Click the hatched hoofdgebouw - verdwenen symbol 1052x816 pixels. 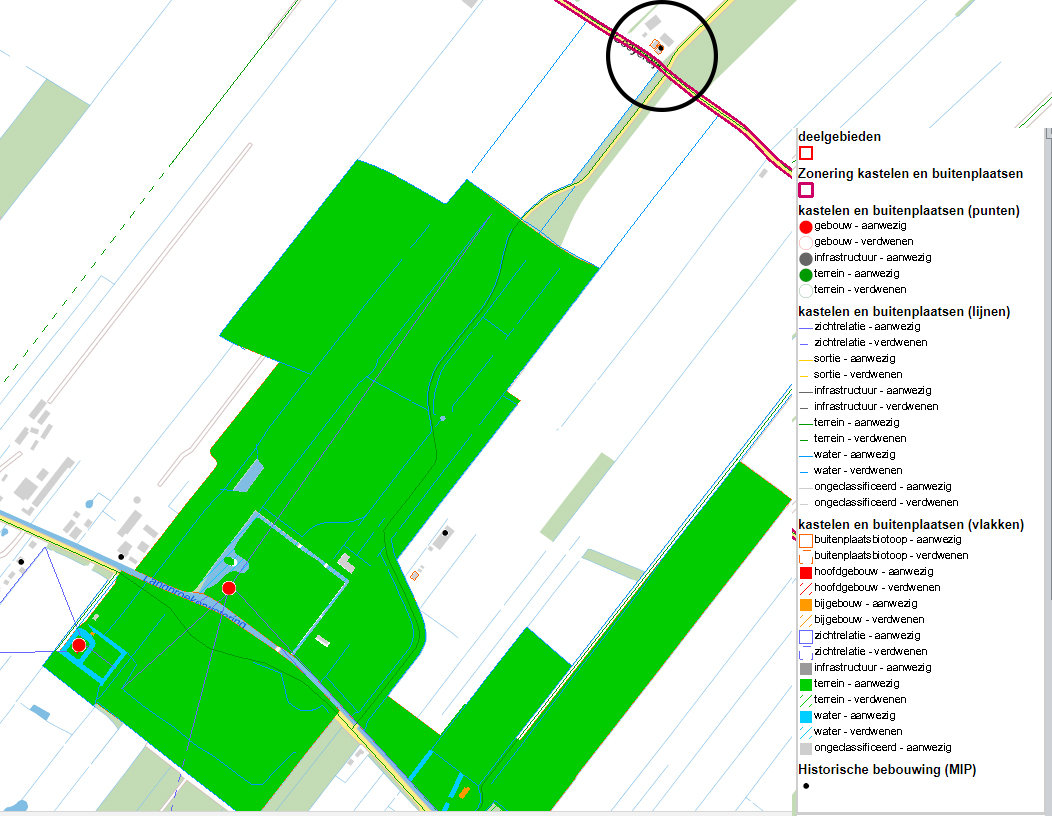806,589
